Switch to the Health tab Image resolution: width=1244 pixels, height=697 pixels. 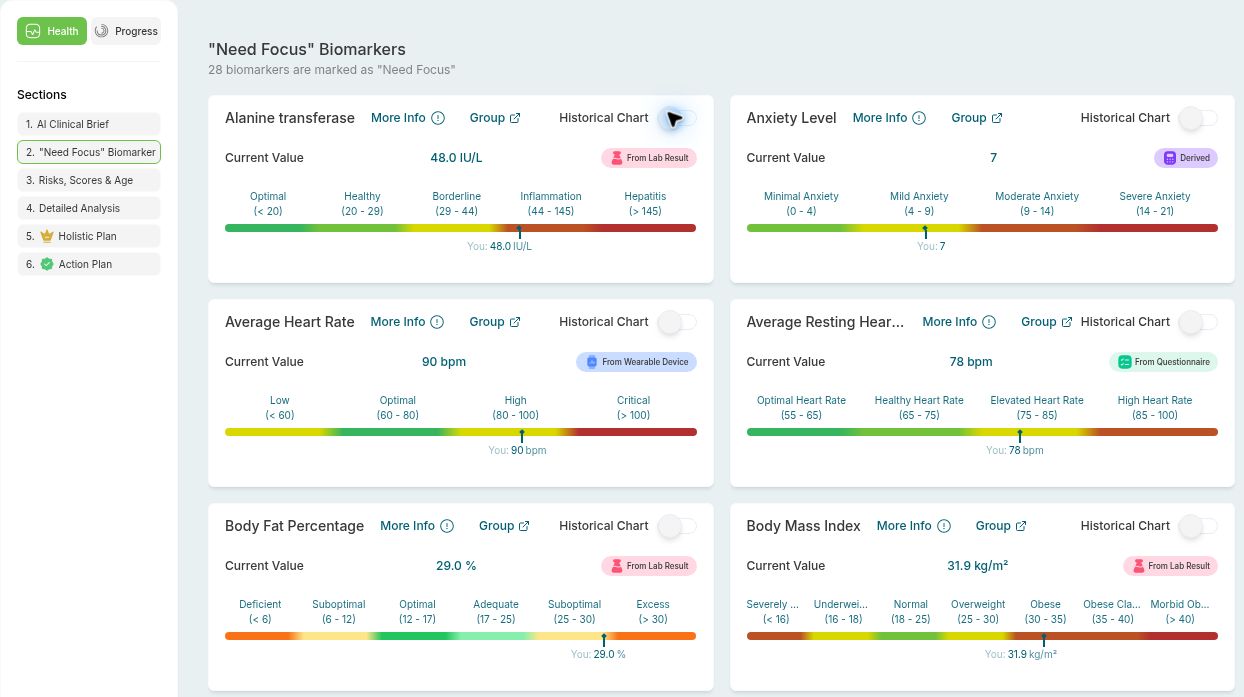(52, 31)
